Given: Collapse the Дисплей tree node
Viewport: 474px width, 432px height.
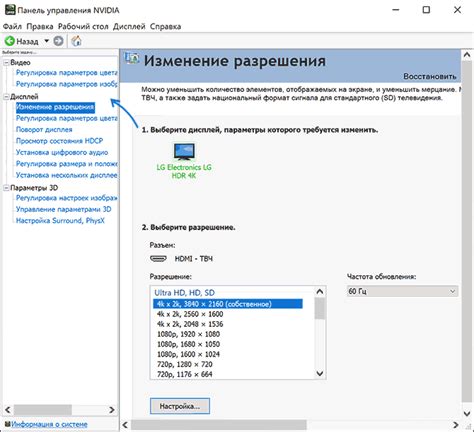Looking at the screenshot, I should [6, 97].
